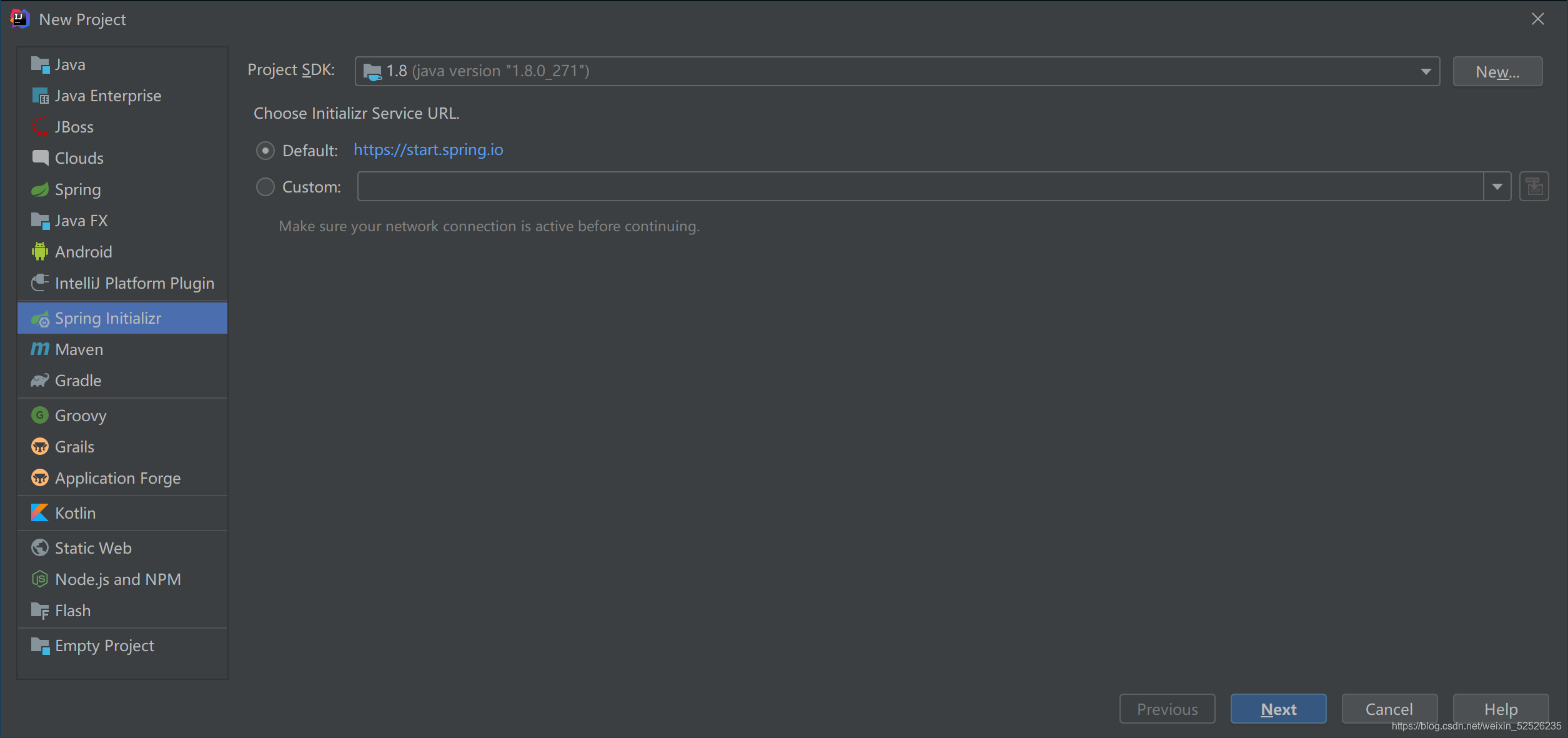Viewport: 1568px width, 738px height.
Task: Select the Spring Initializr entry
Action: tap(122, 318)
